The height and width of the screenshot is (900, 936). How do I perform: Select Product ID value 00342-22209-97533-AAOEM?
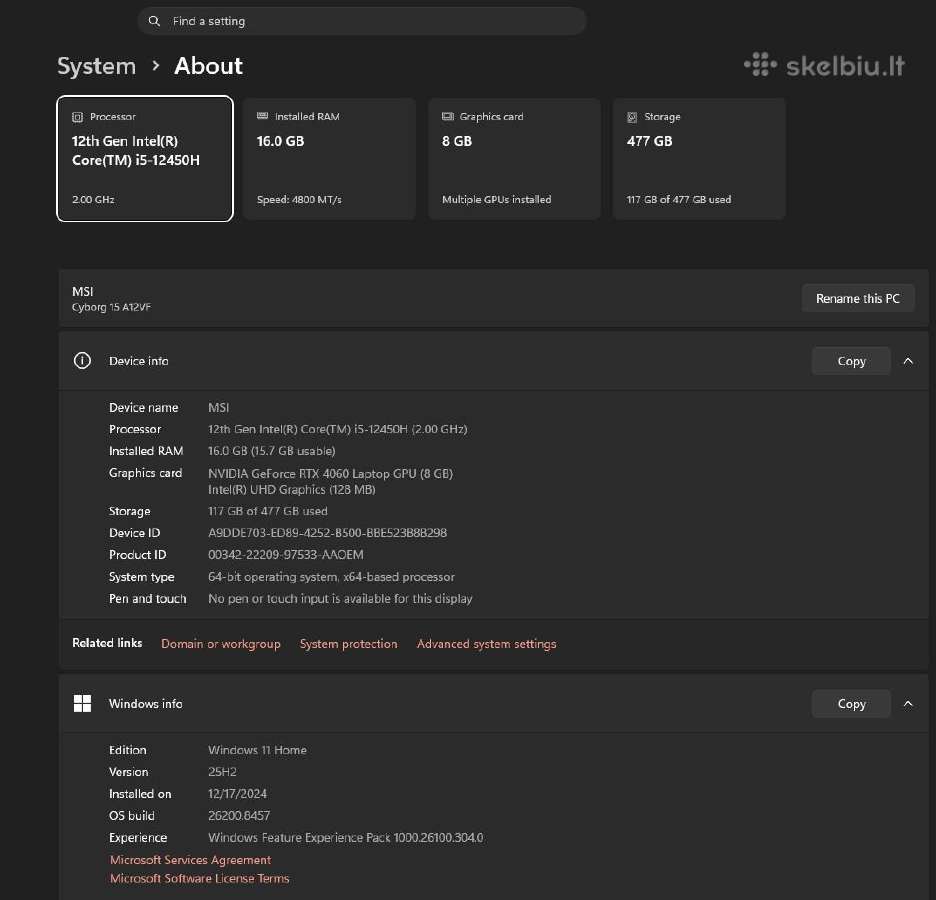pos(285,555)
